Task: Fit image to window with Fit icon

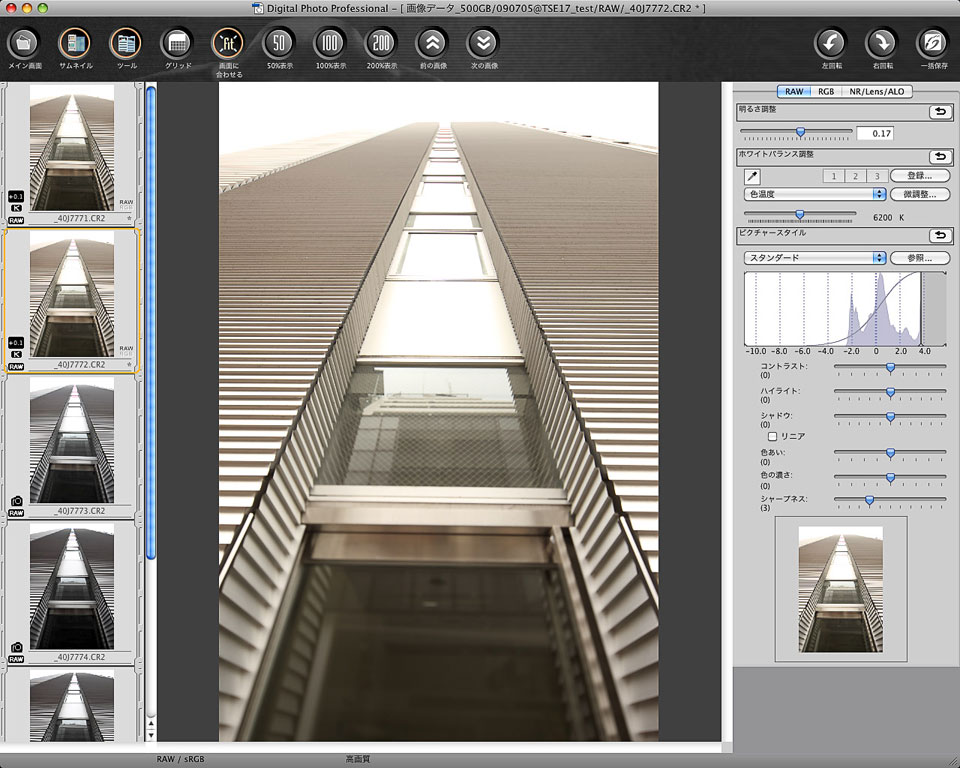Action: [227, 44]
